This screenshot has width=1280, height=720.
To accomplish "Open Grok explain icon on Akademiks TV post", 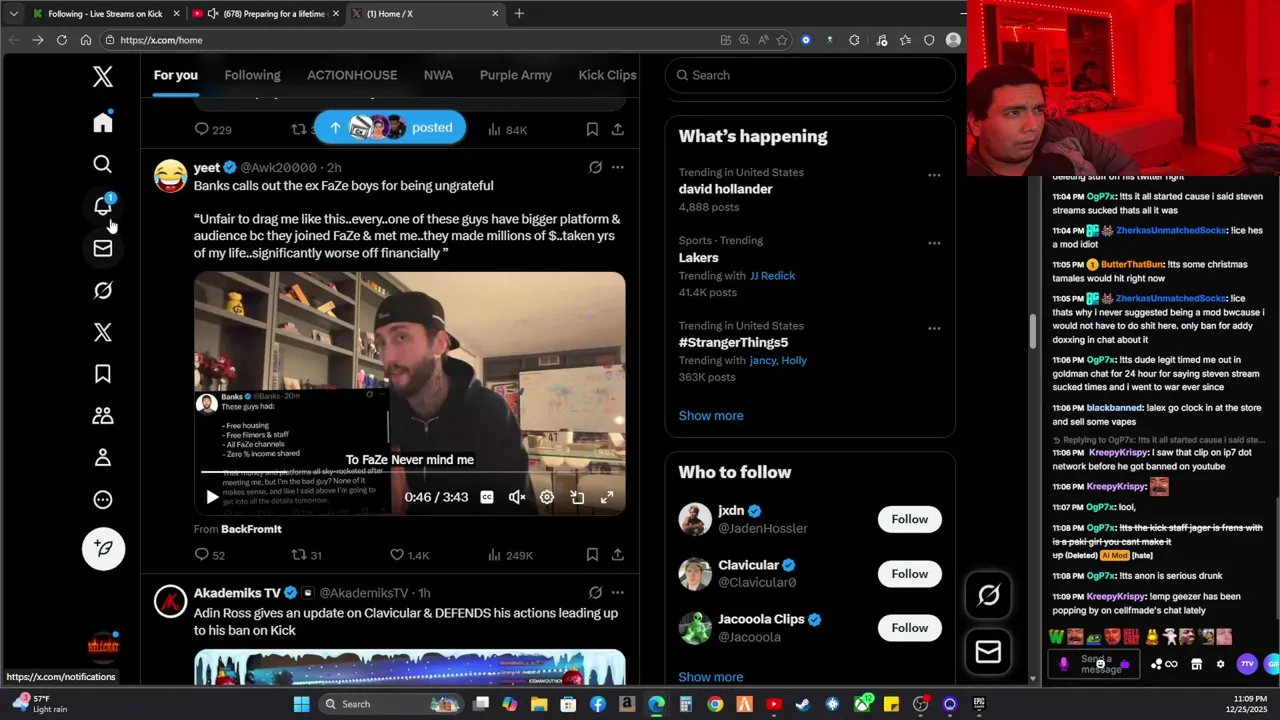I will tap(595, 593).
